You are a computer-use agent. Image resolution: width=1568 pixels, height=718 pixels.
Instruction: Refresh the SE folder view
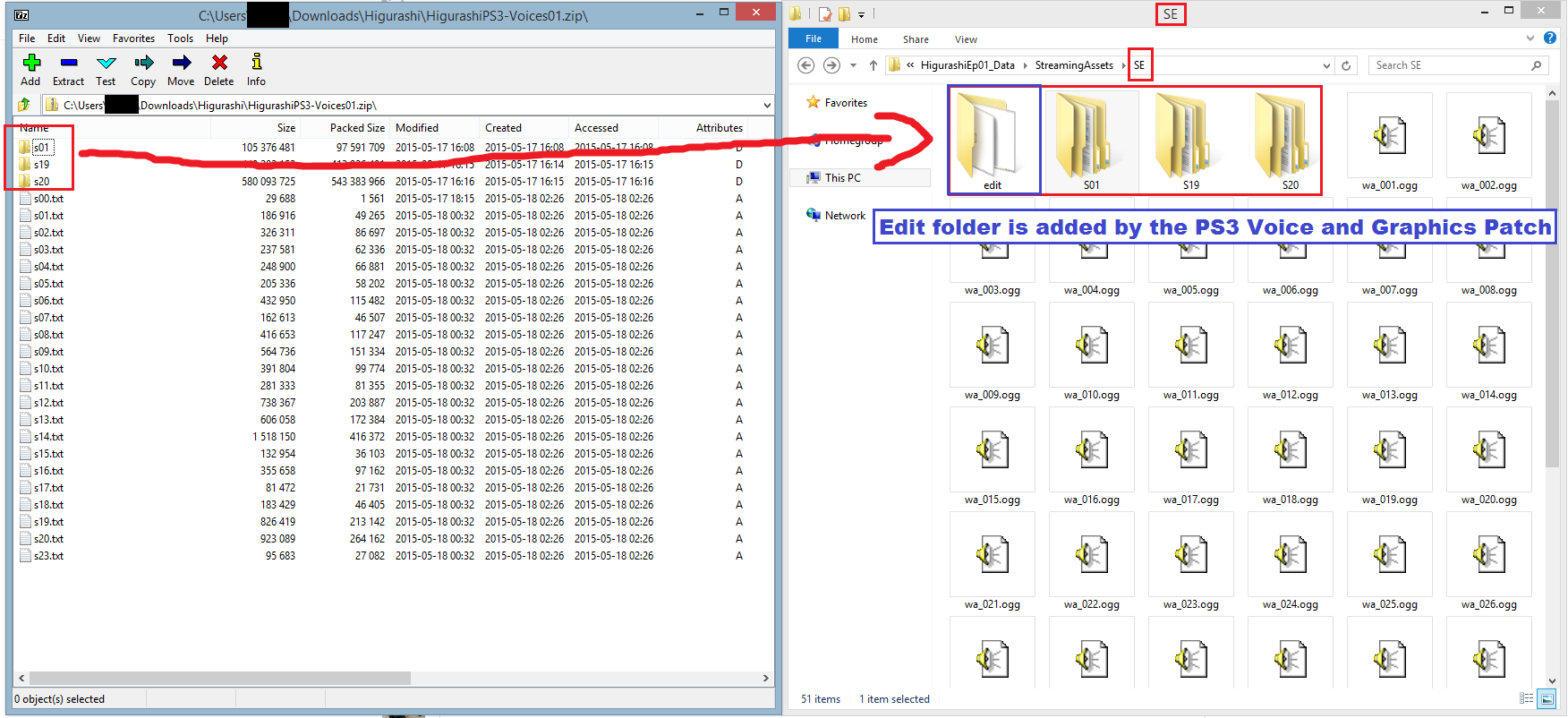pyautogui.click(x=1346, y=65)
